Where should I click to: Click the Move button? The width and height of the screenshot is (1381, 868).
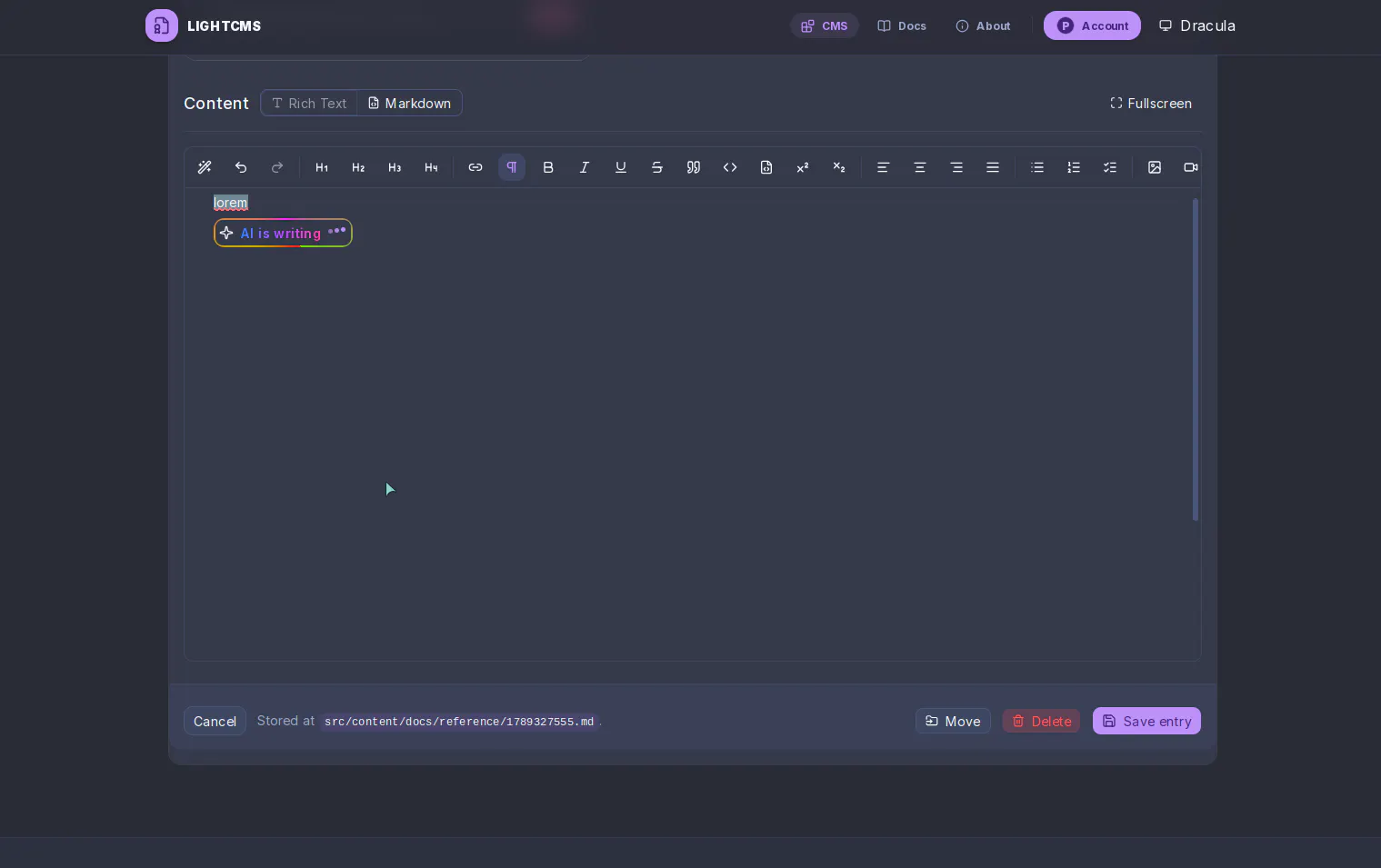coord(953,722)
